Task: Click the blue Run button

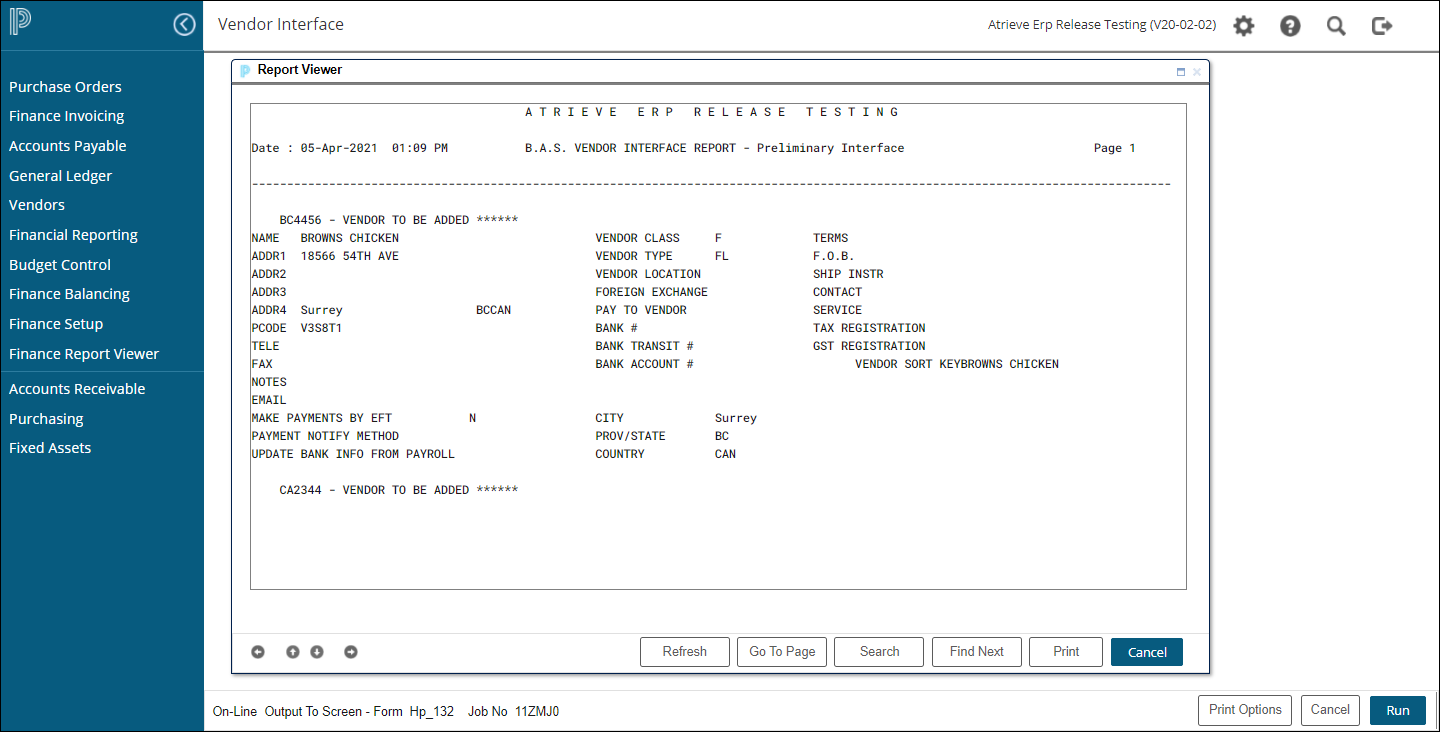Action: pos(1397,710)
